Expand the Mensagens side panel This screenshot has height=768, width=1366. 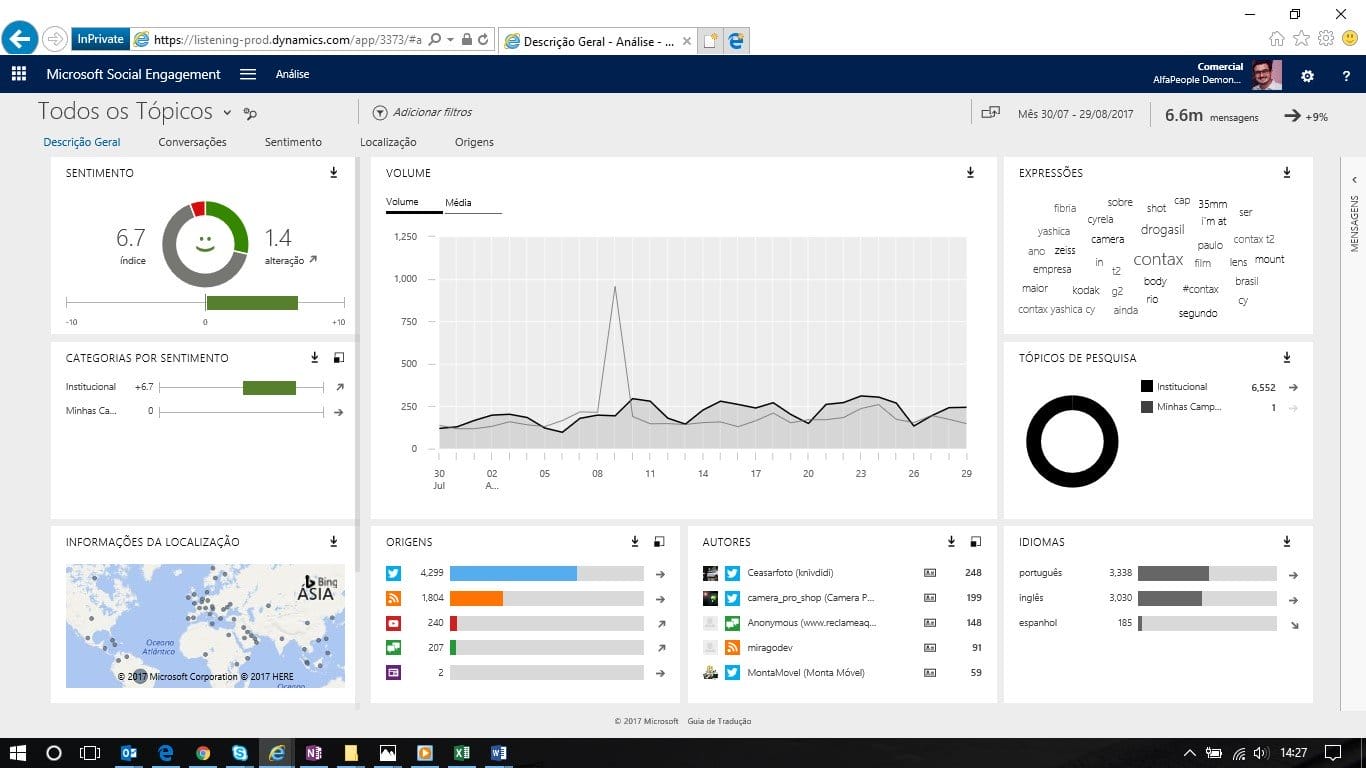point(1354,180)
